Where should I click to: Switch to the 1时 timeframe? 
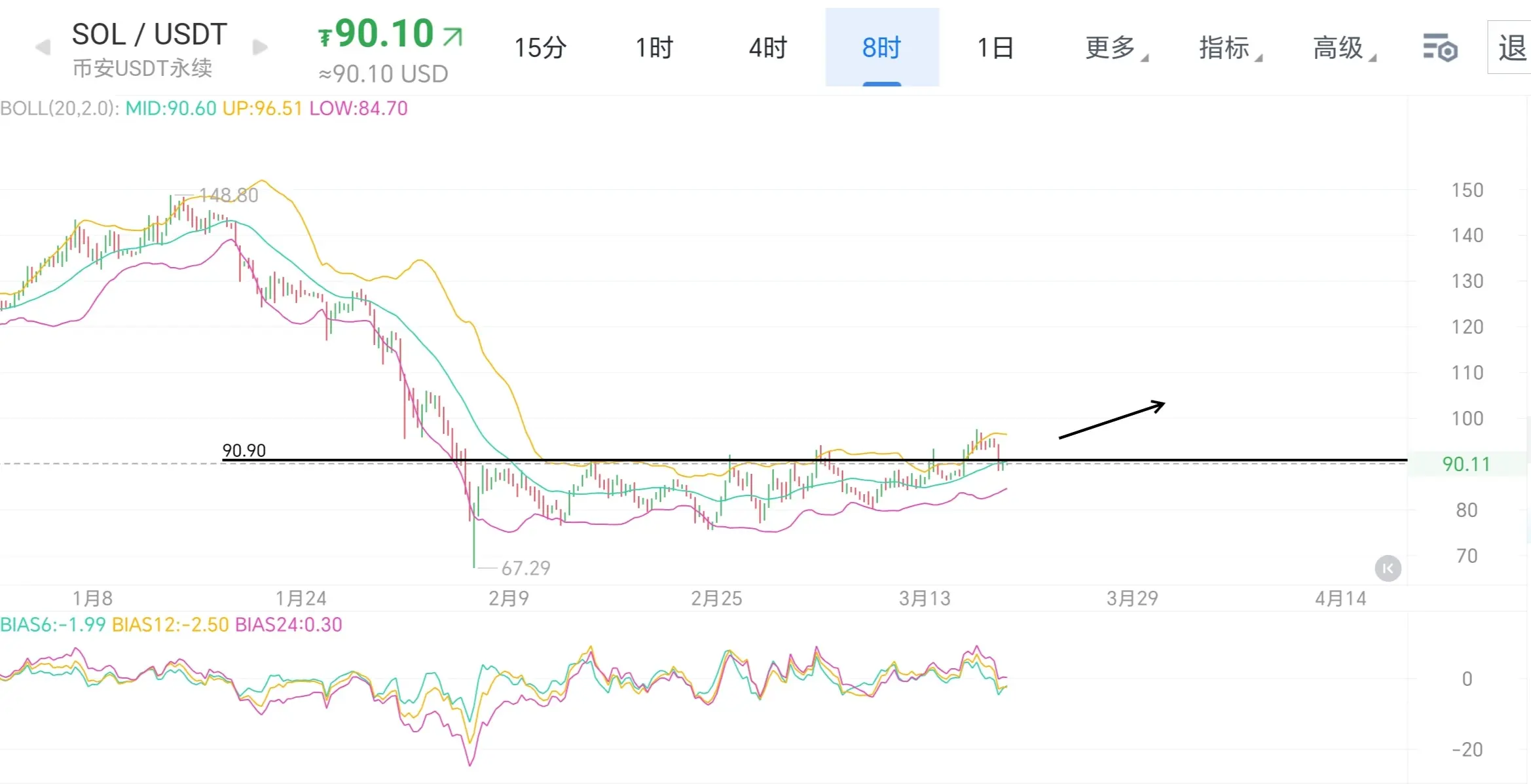click(654, 48)
